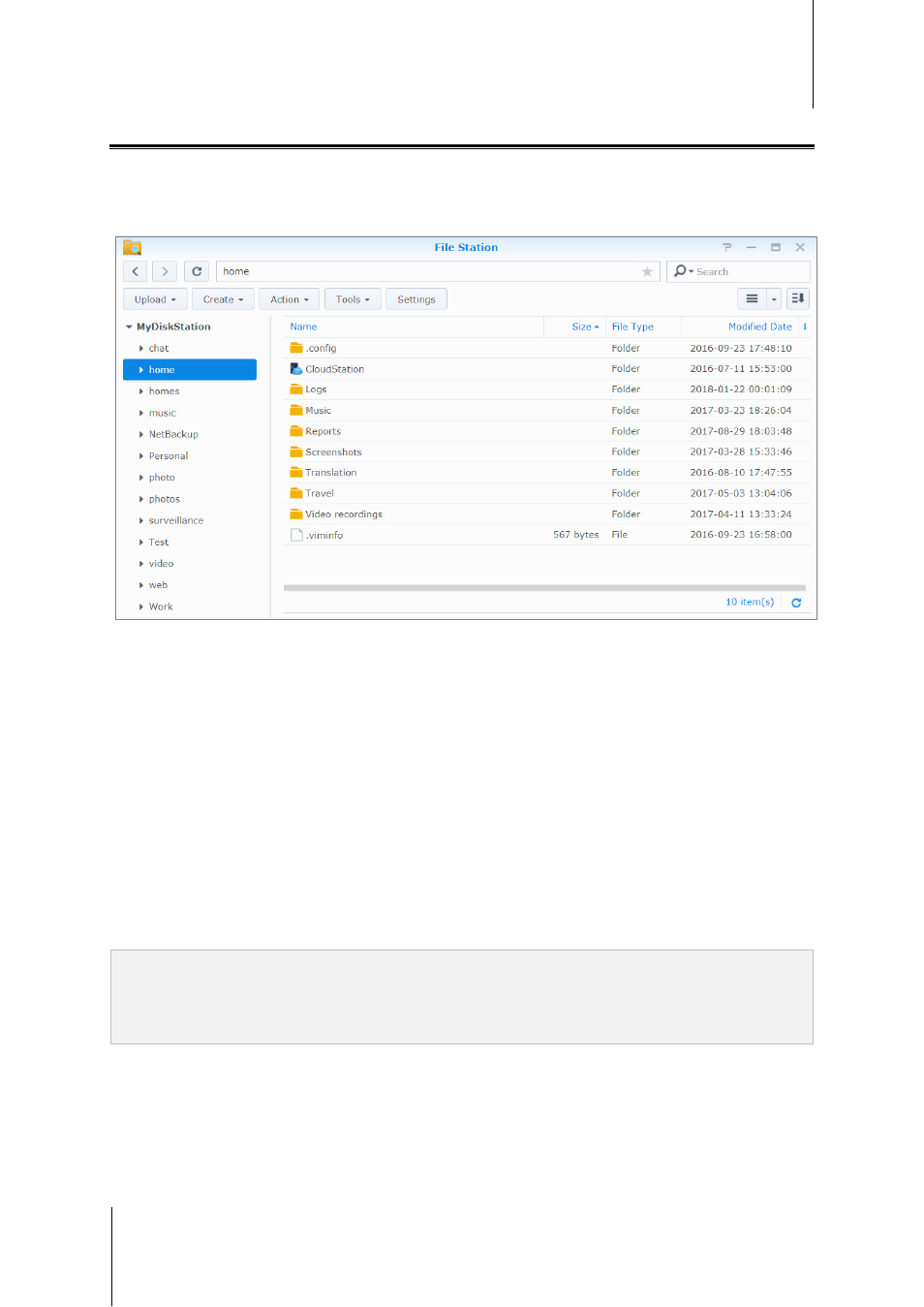
Task: Select the Logs folder icon
Action: 296,389
